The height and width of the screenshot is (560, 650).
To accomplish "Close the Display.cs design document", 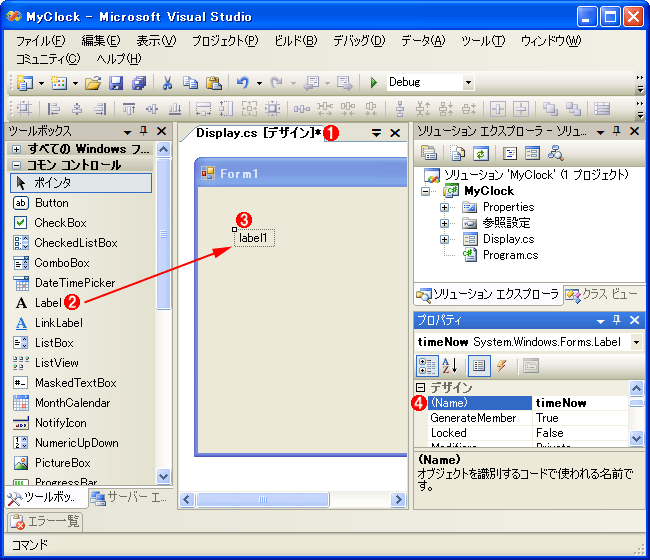I will pyautogui.click(x=395, y=133).
